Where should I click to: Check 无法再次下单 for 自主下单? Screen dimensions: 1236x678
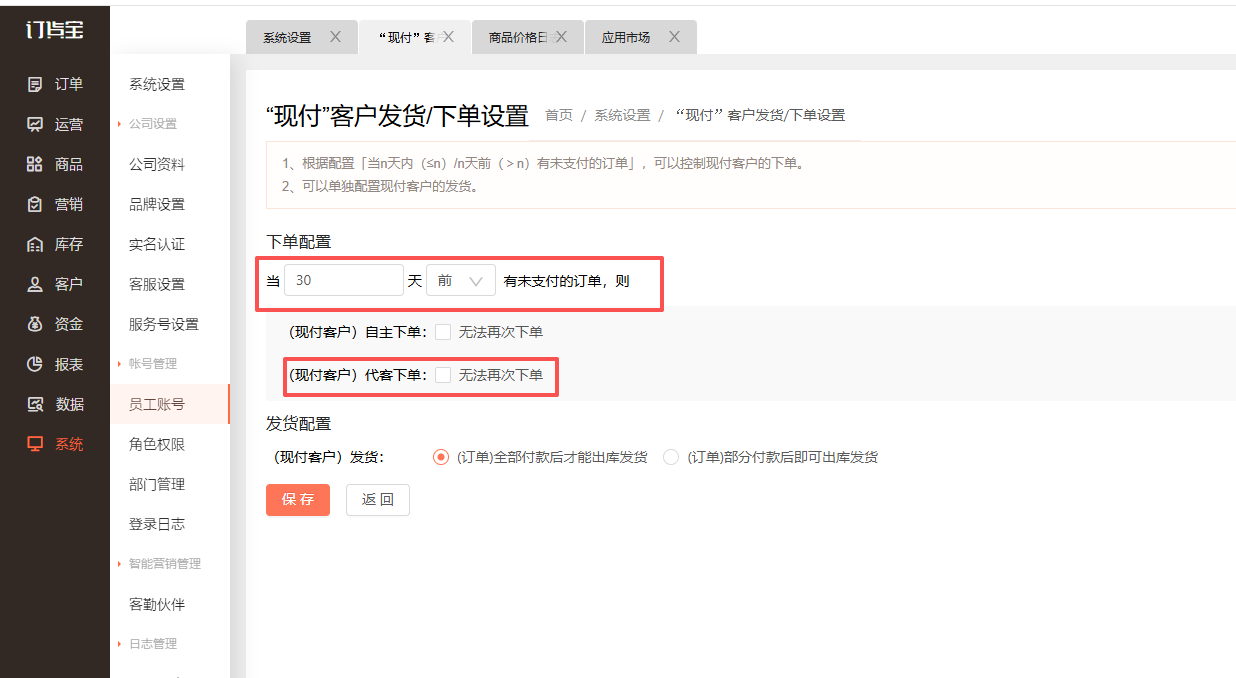click(443, 332)
